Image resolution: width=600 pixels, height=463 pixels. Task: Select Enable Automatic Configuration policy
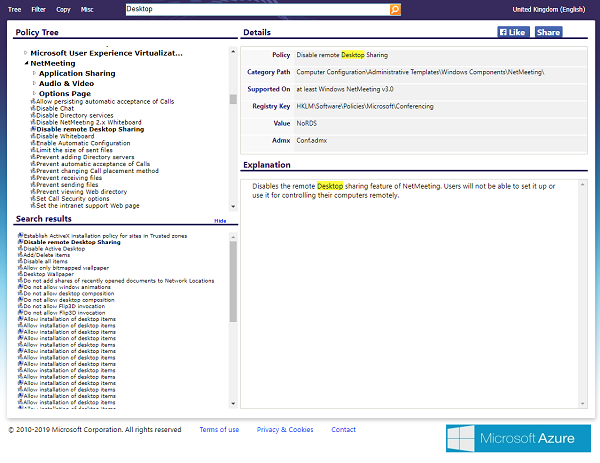coord(83,143)
